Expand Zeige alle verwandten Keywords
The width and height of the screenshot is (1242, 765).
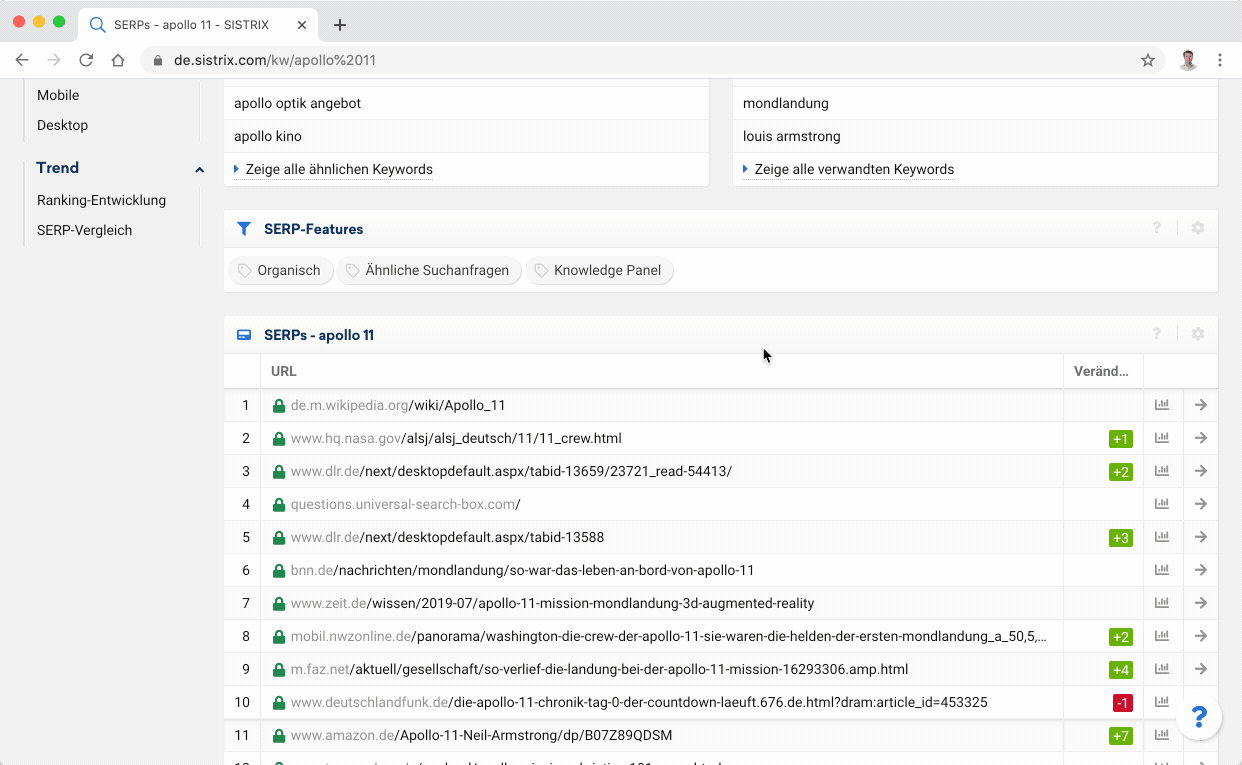coord(853,169)
